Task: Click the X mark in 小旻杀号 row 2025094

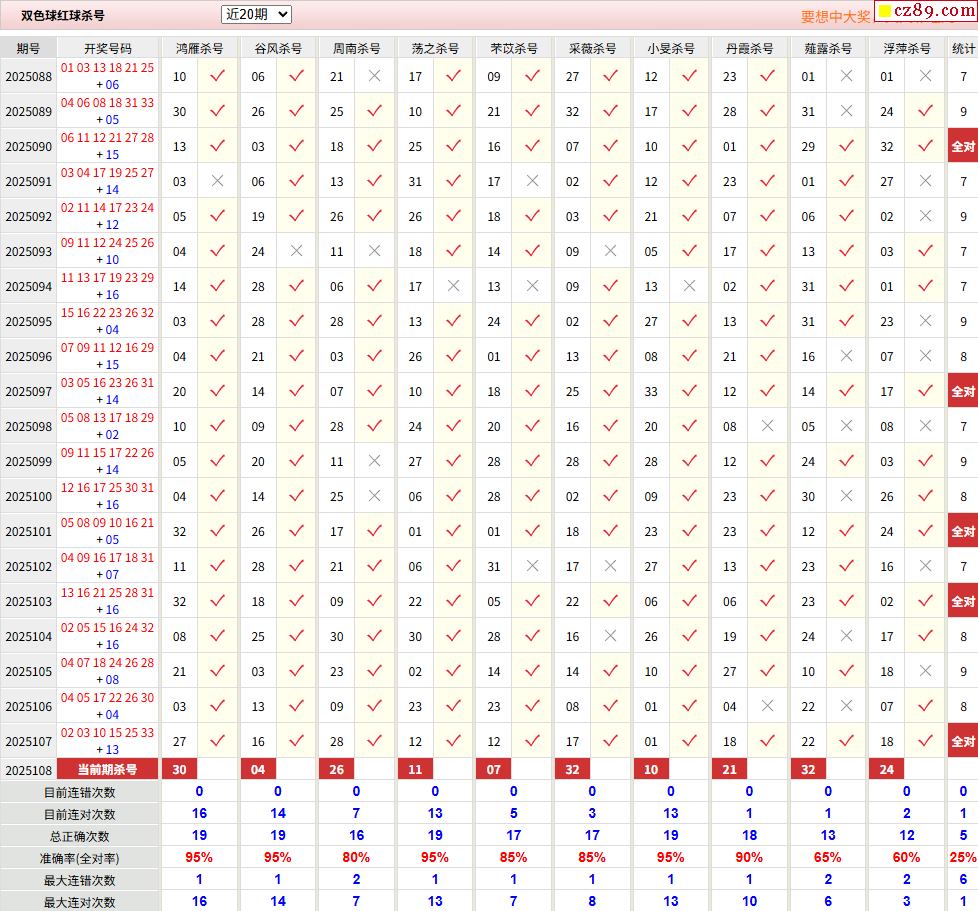Action: (689, 286)
